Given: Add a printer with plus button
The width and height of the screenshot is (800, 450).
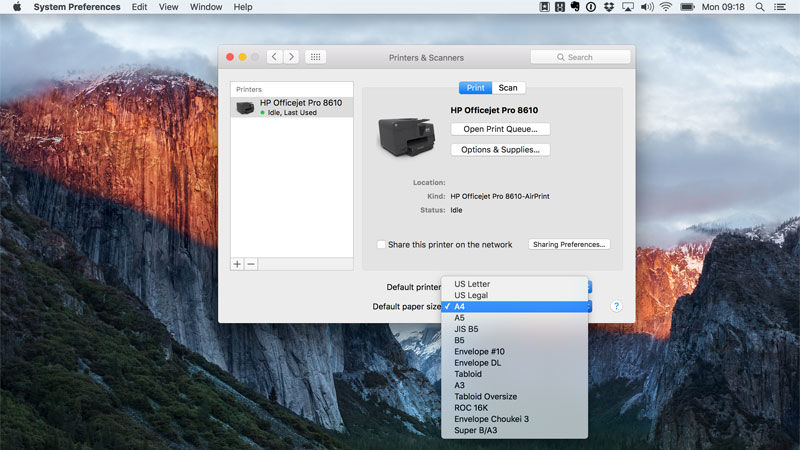Looking at the screenshot, I should (x=237, y=264).
